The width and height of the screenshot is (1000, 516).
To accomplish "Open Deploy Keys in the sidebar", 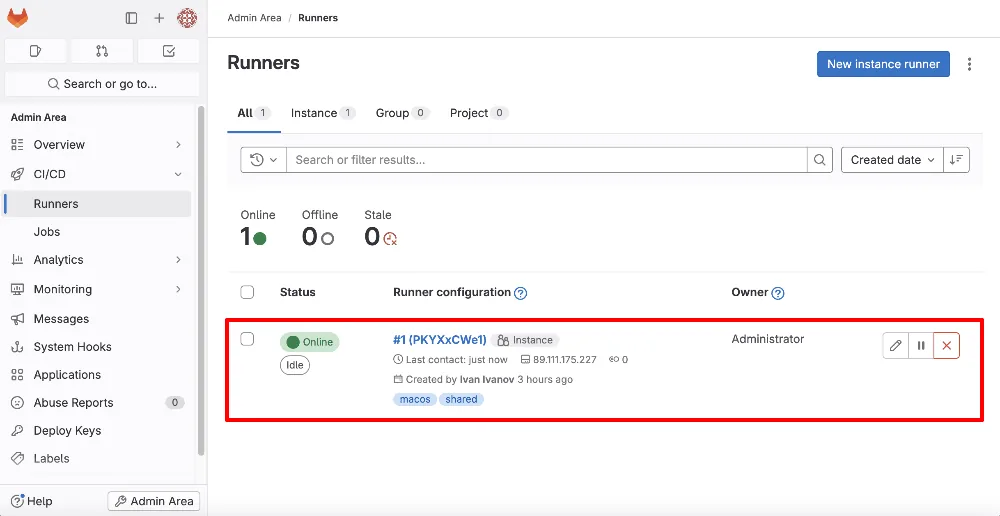I will point(97,431).
